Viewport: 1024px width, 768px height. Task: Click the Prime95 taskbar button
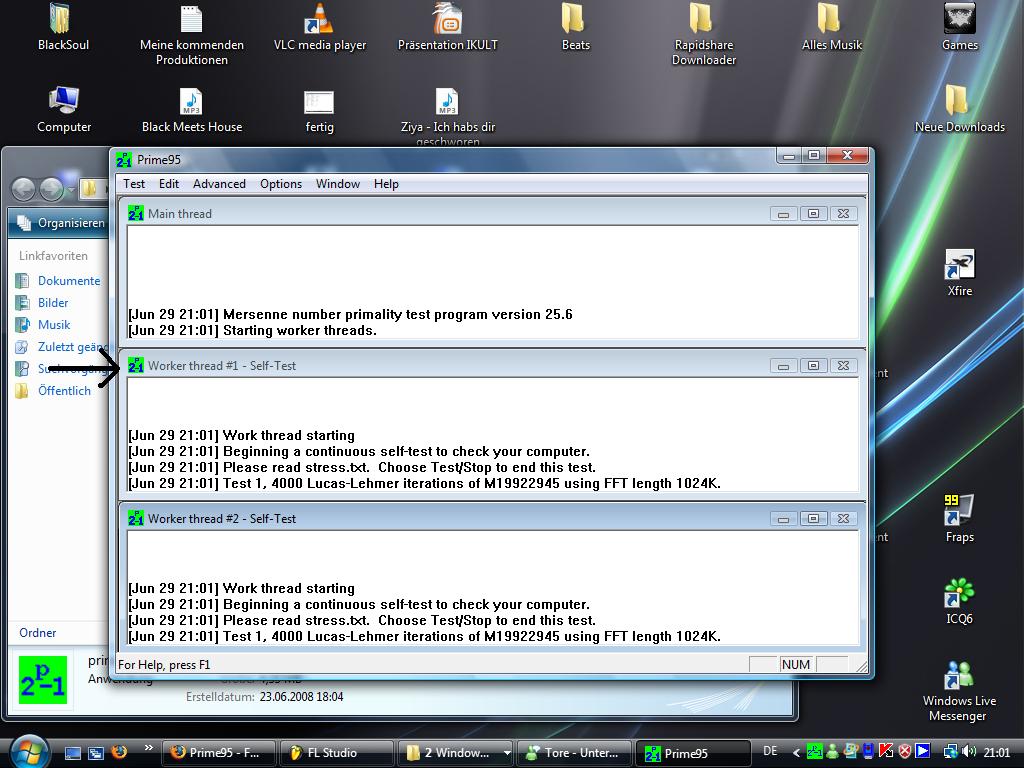(x=694, y=753)
